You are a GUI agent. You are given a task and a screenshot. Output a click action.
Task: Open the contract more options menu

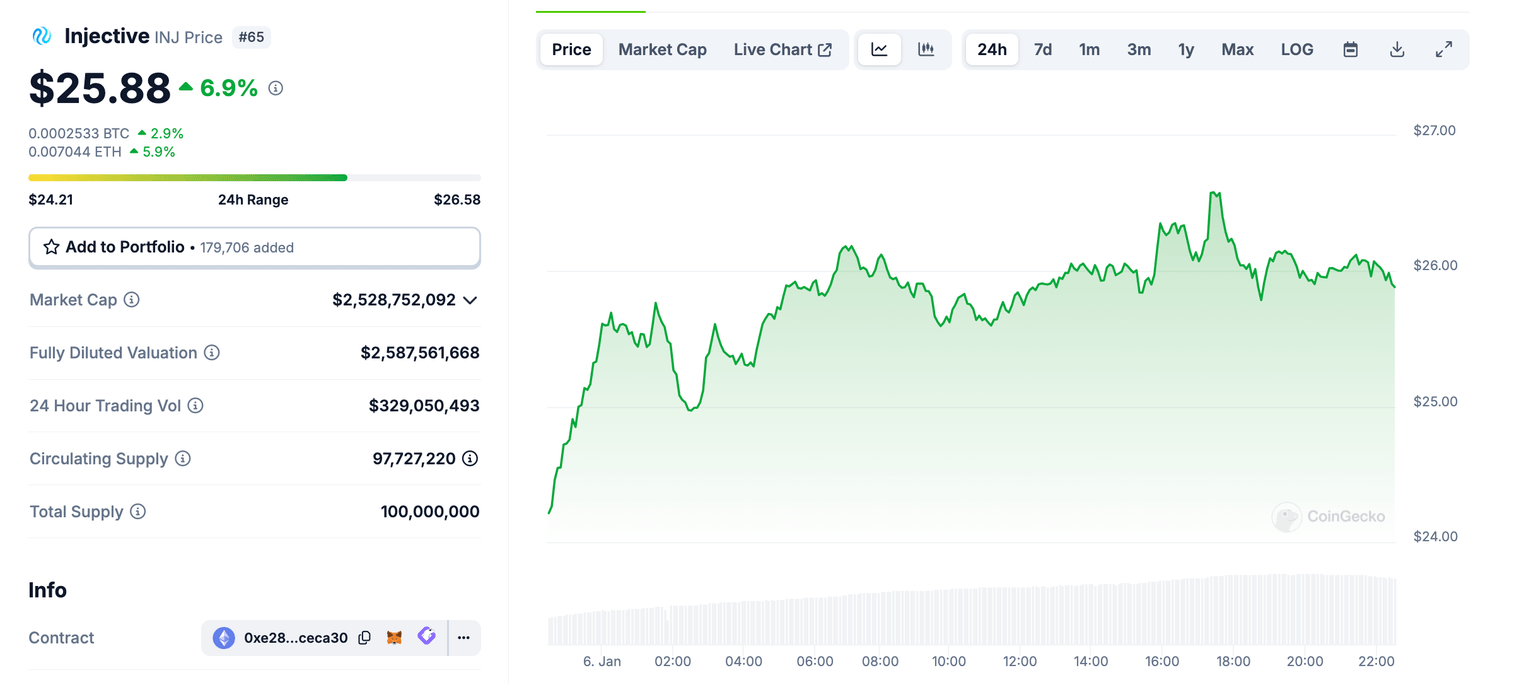point(464,637)
